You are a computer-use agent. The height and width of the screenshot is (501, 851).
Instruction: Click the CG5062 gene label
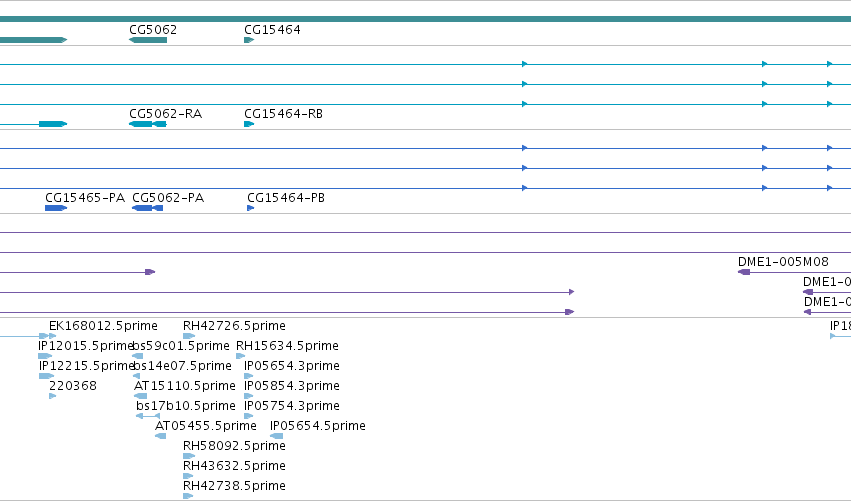[x=153, y=29]
